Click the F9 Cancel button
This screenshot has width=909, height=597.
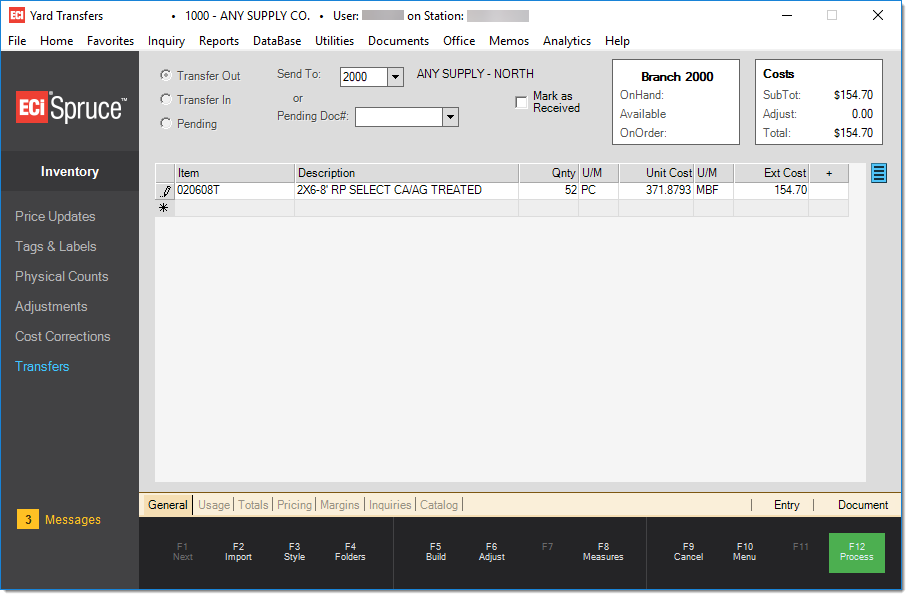(691, 554)
